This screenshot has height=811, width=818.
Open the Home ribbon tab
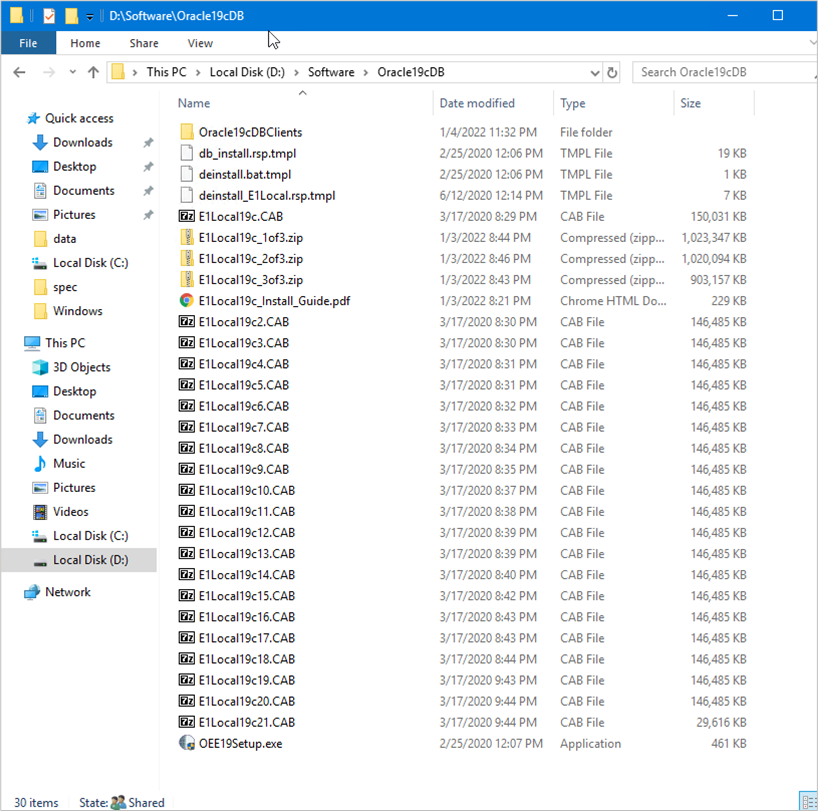coord(85,43)
